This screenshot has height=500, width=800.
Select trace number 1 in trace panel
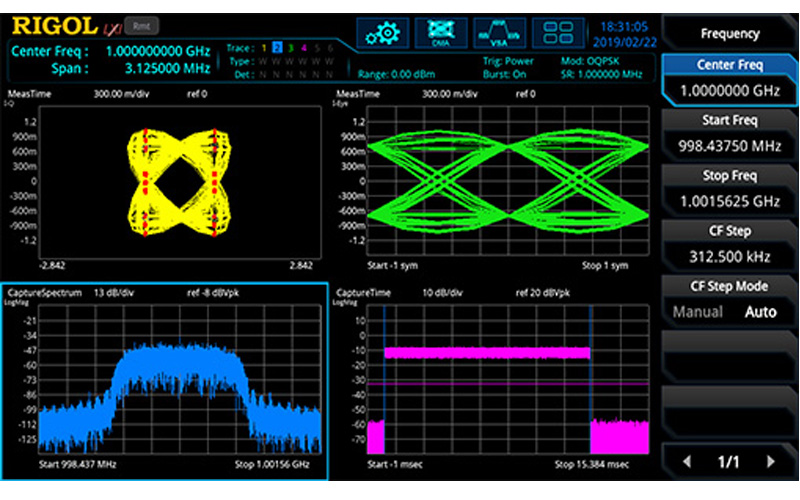click(x=264, y=48)
